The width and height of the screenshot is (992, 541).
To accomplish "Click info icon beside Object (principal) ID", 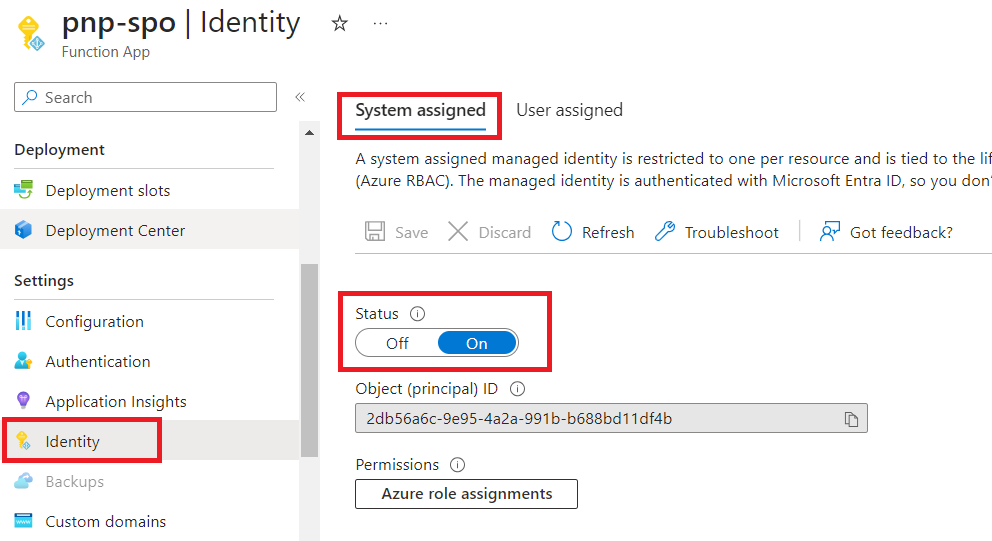I will coord(518,390).
